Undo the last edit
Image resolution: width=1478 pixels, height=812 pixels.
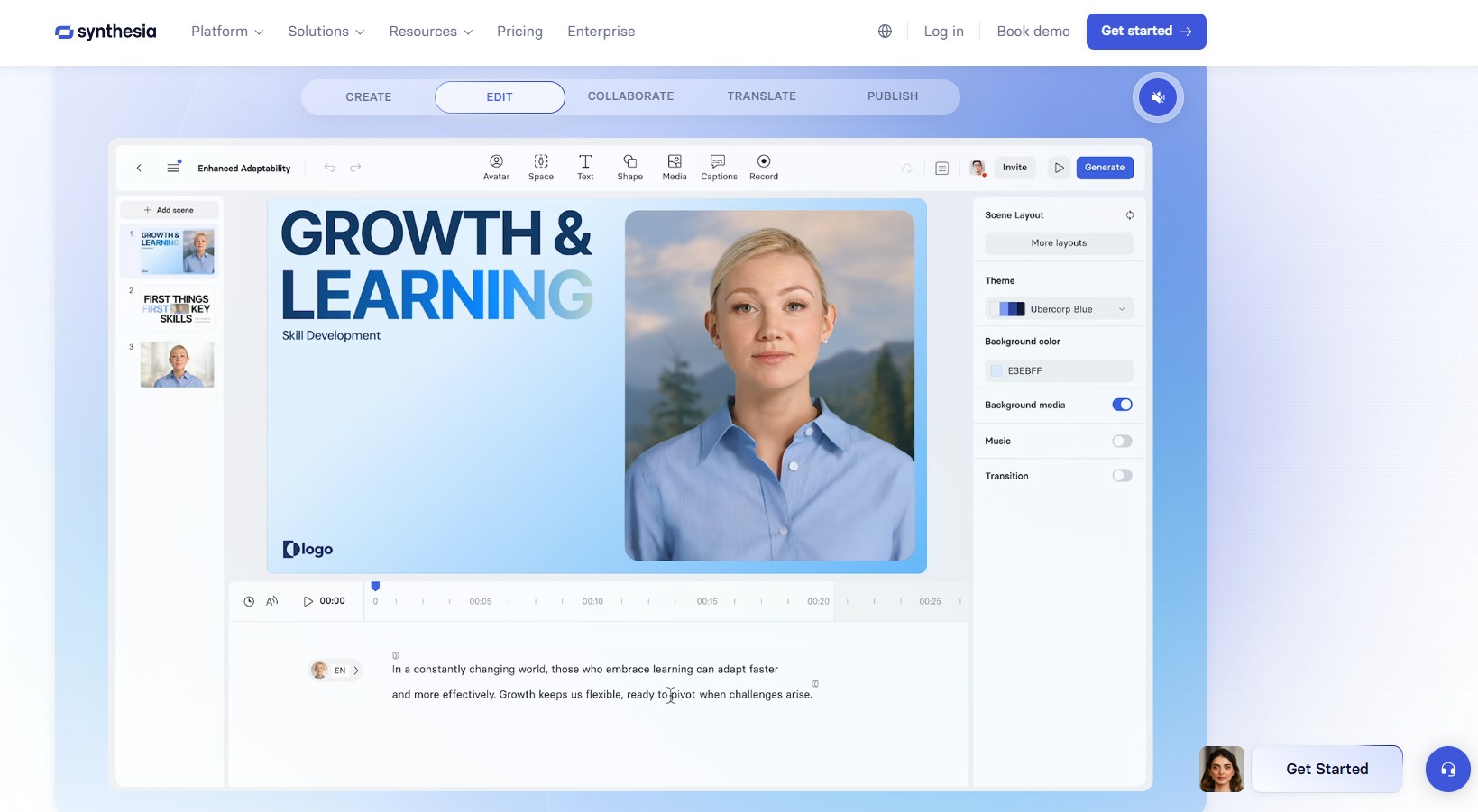(x=330, y=168)
